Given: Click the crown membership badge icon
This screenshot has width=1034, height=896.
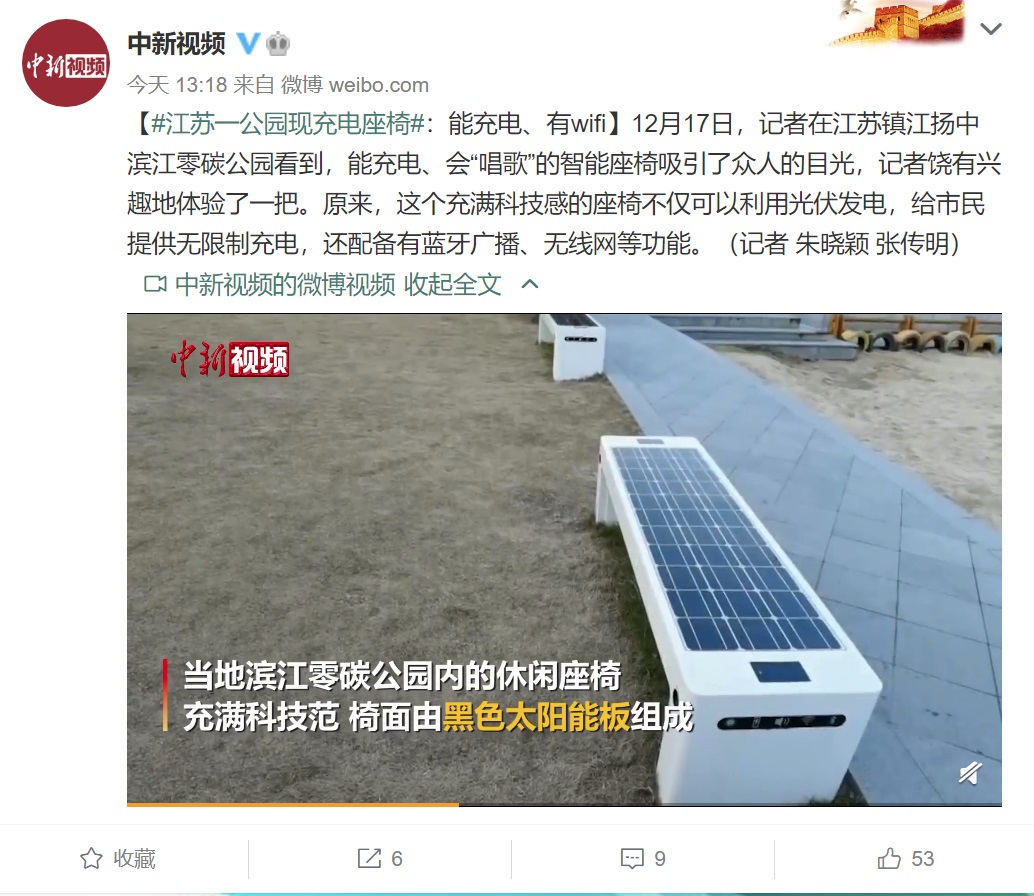Looking at the screenshot, I should [278, 44].
